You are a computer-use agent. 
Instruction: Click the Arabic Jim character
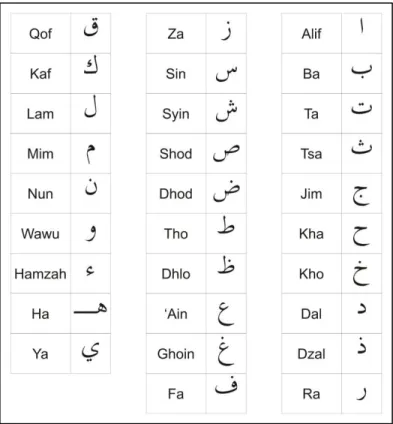(361, 195)
